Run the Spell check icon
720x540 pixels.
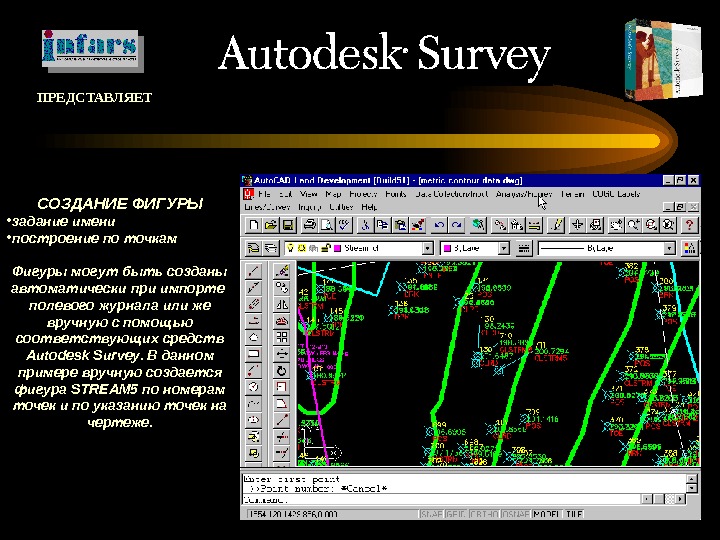(344, 225)
